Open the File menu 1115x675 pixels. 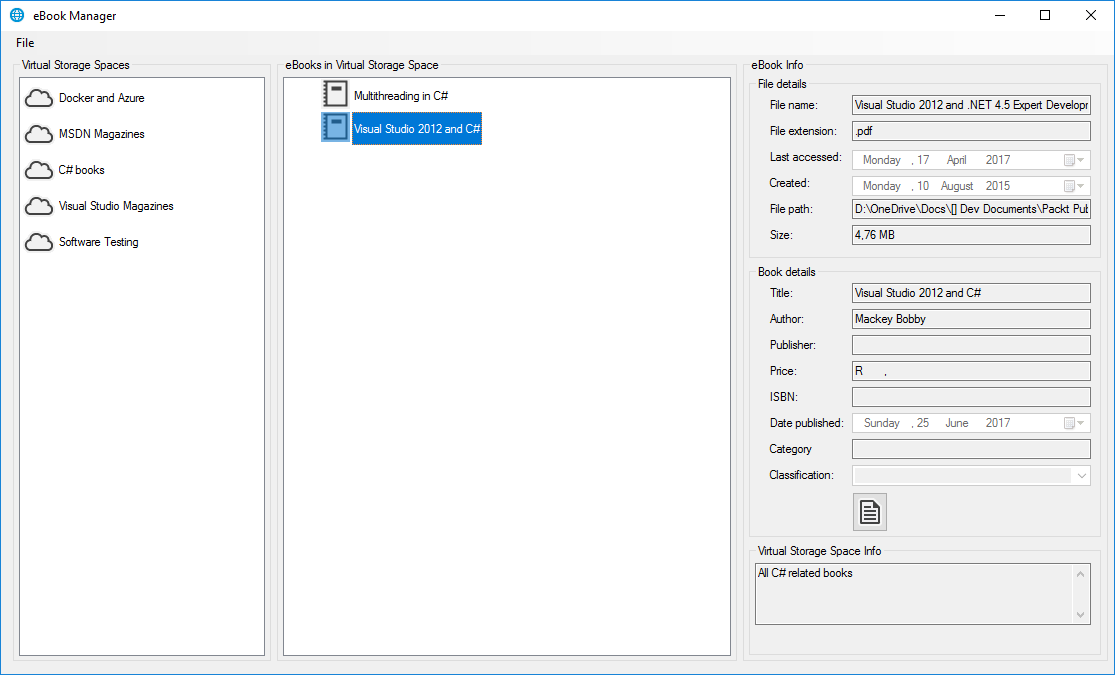(25, 43)
